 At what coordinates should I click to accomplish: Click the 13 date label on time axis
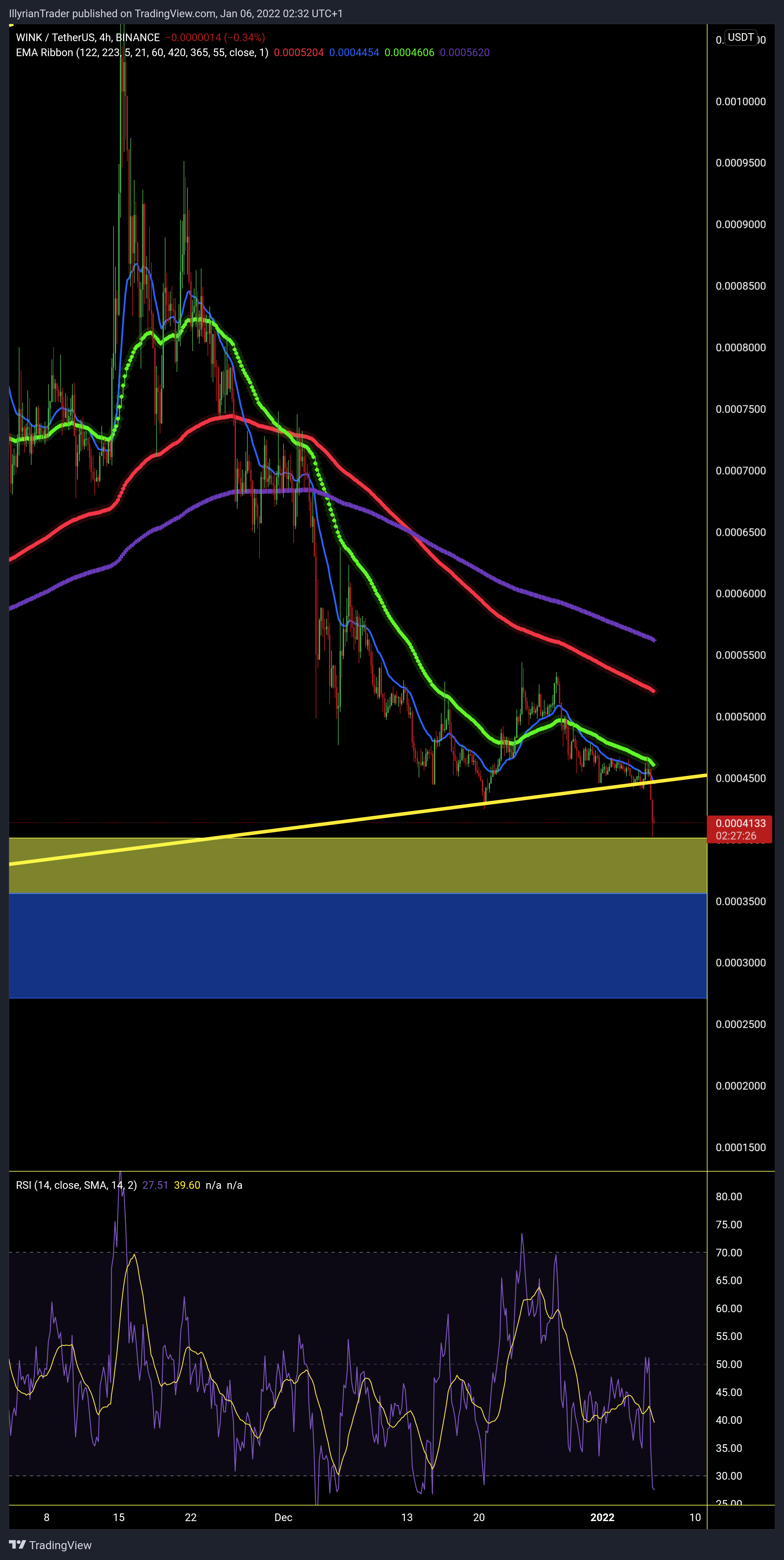pyautogui.click(x=407, y=1517)
